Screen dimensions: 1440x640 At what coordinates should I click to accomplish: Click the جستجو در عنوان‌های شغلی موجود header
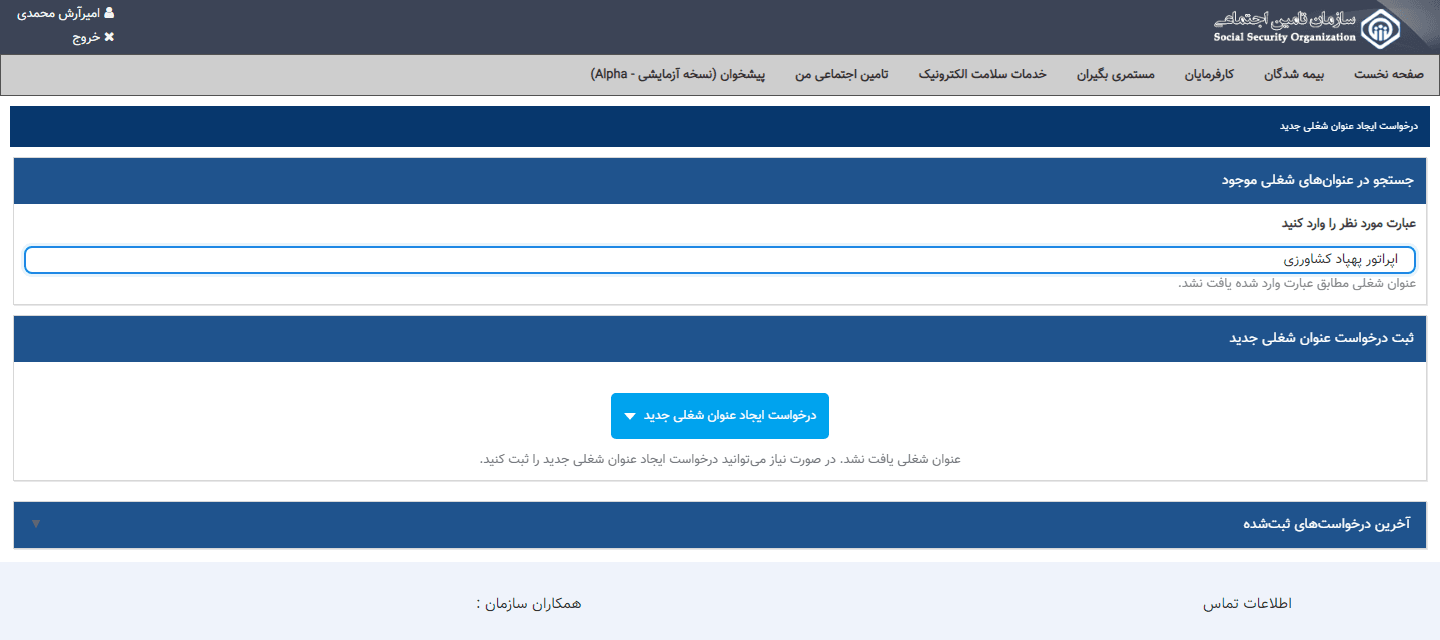coord(1318,181)
